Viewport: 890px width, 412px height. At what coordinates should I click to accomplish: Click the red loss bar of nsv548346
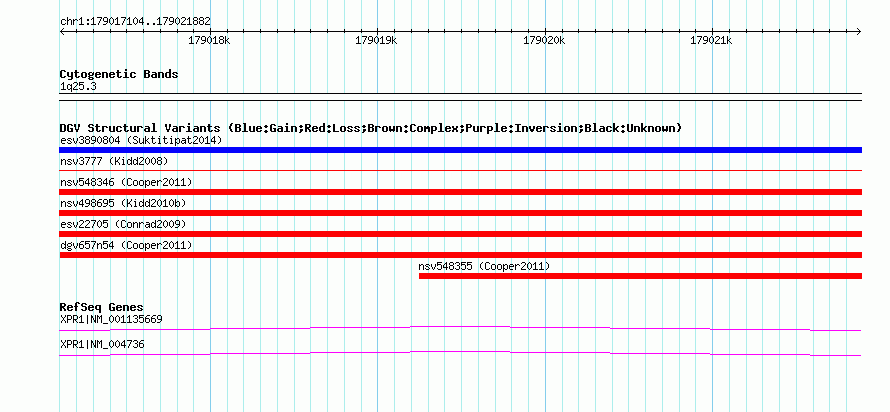[460, 192]
